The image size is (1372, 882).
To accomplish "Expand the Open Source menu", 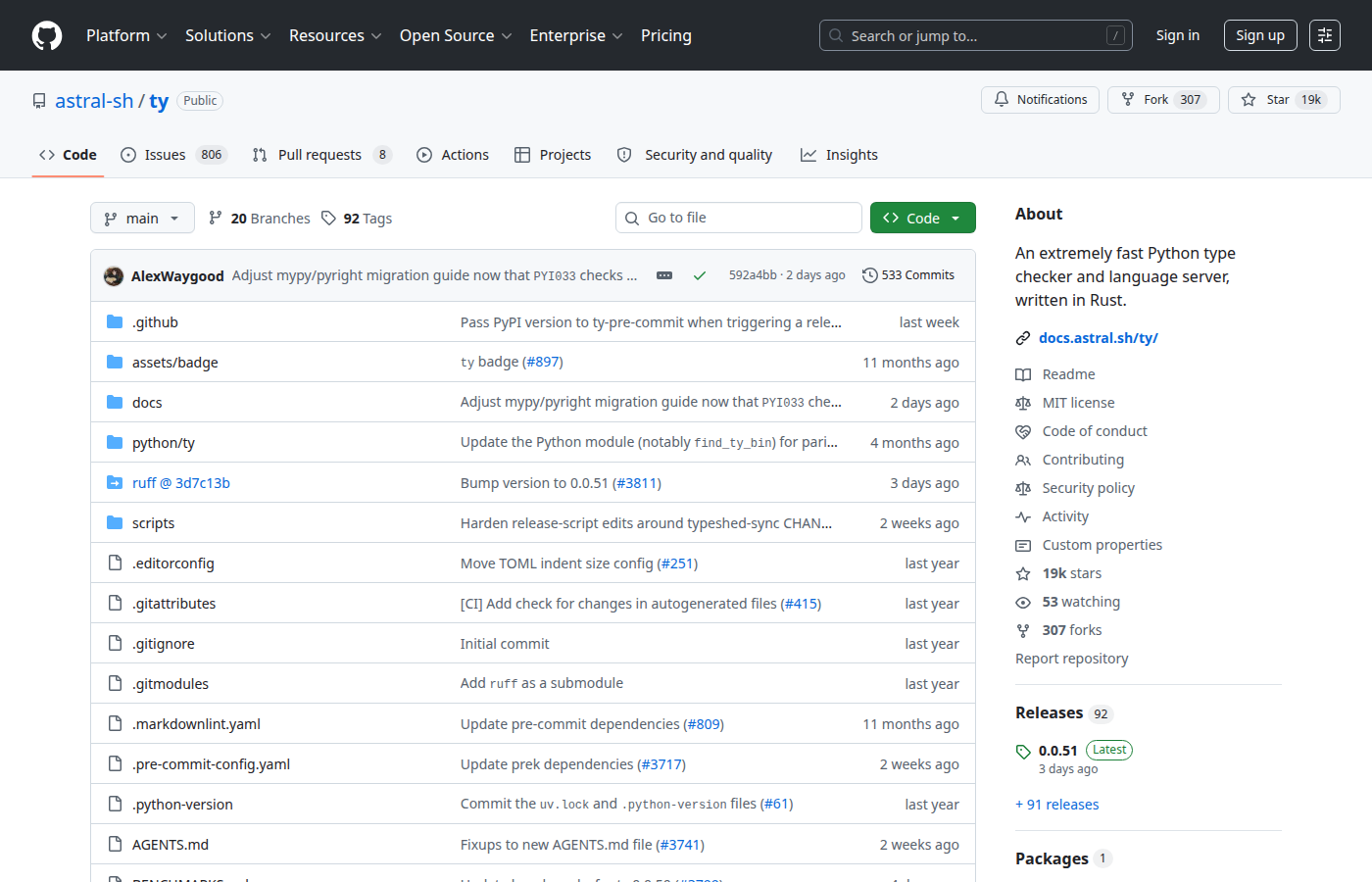I will (x=456, y=35).
